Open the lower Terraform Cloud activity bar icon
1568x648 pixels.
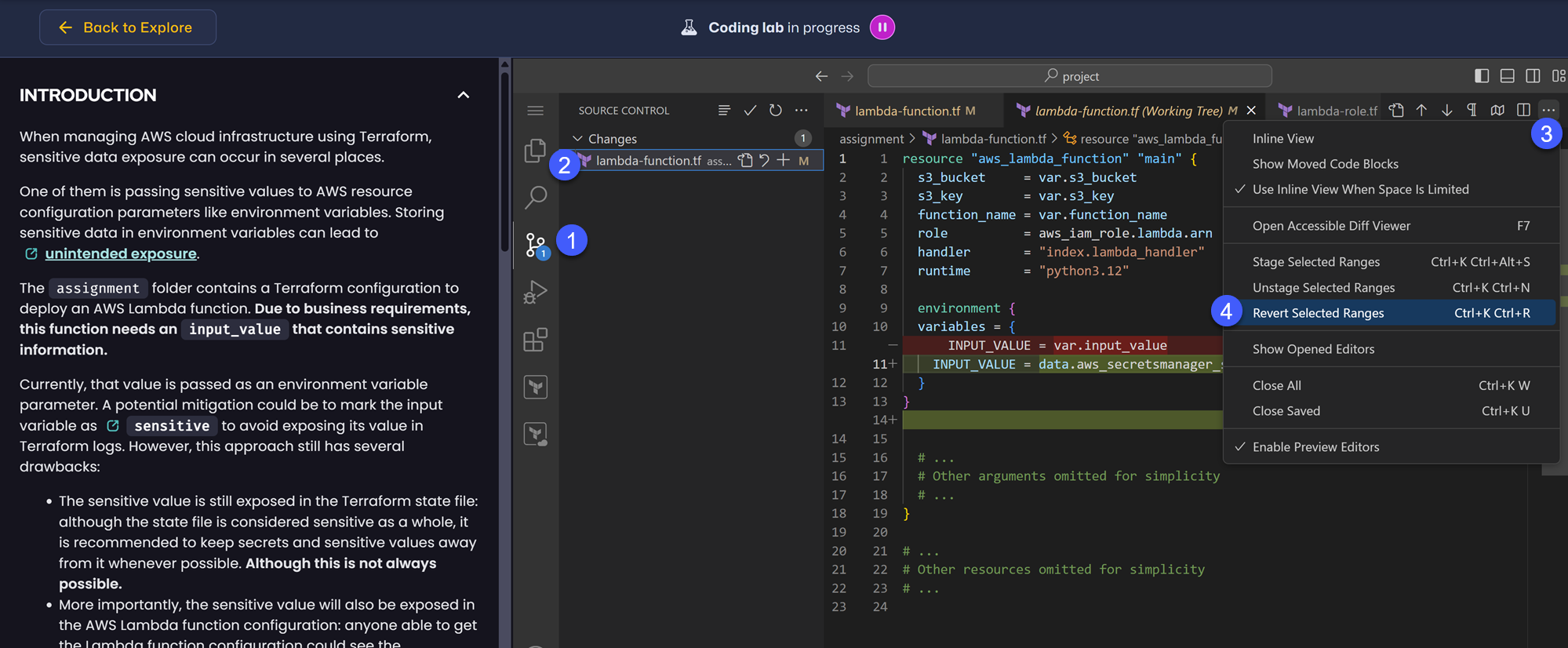click(536, 434)
